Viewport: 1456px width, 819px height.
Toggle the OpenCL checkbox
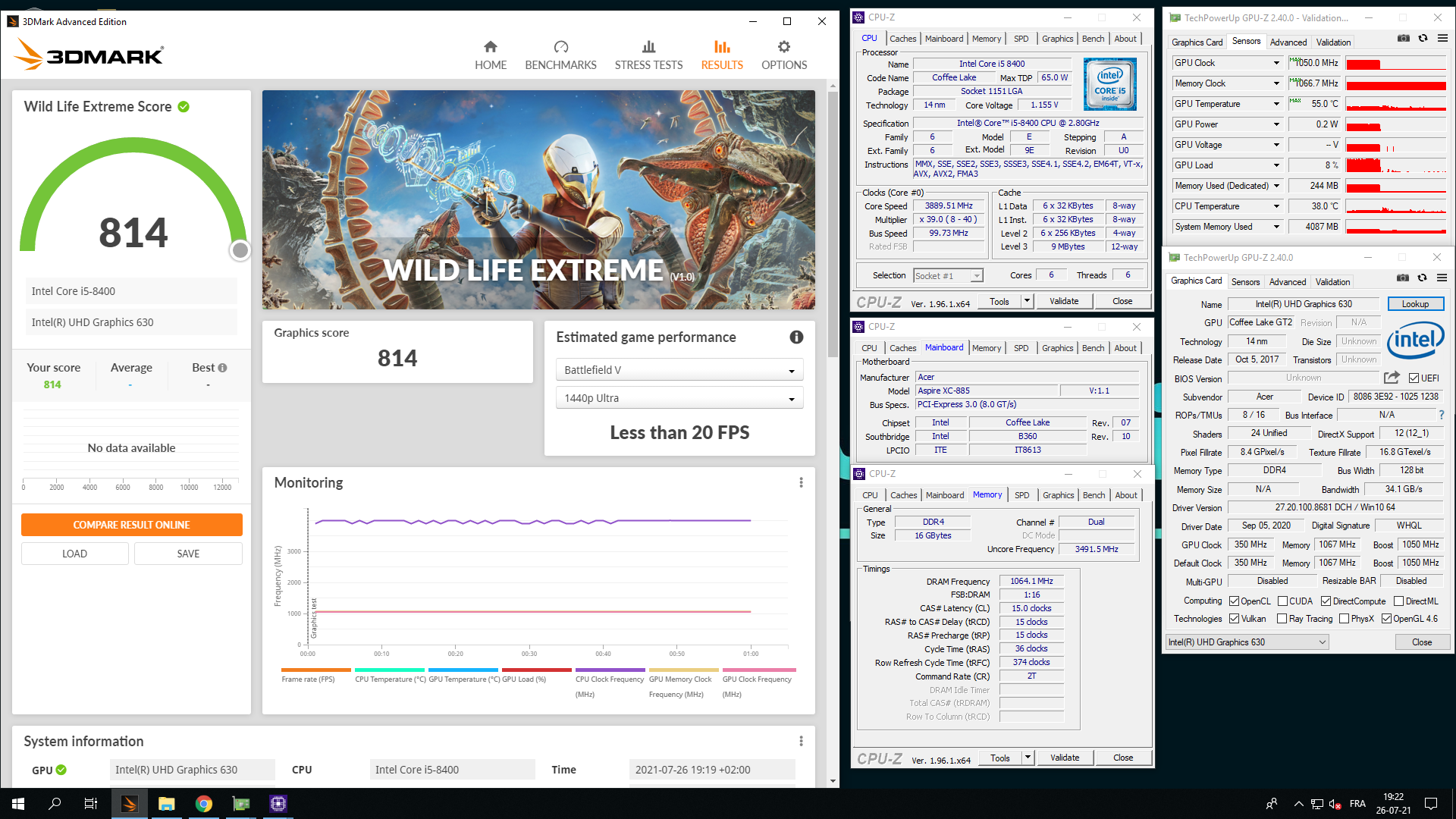(x=1234, y=601)
